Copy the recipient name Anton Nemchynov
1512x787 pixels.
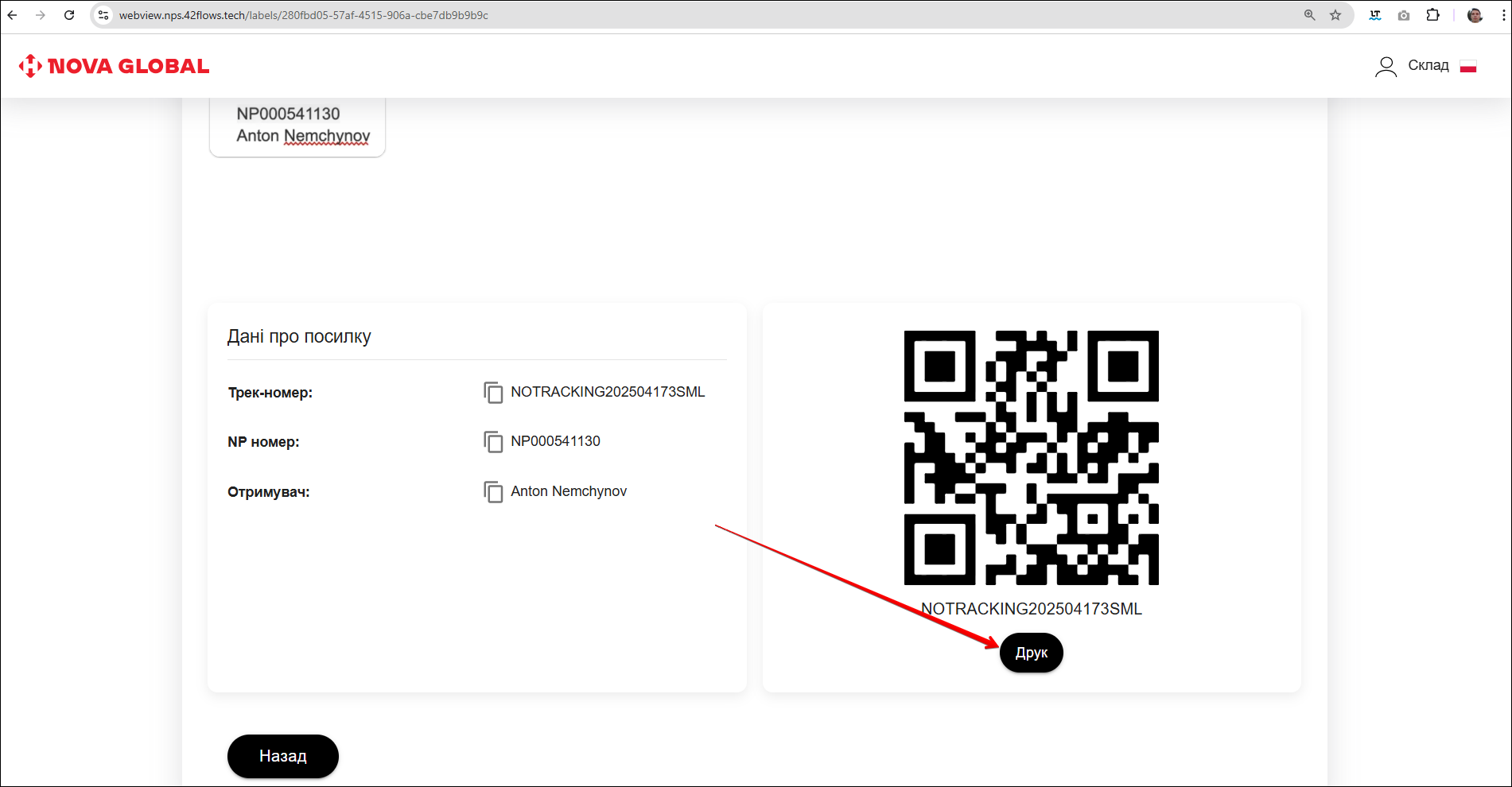[493, 492]
